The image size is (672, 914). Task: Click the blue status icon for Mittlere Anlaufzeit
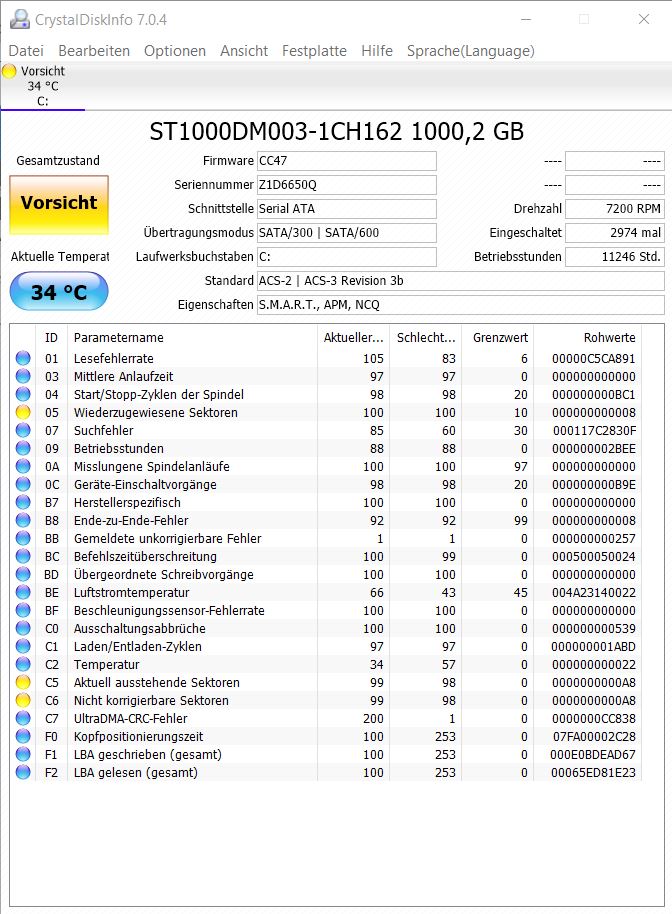(x=23, y=376)
